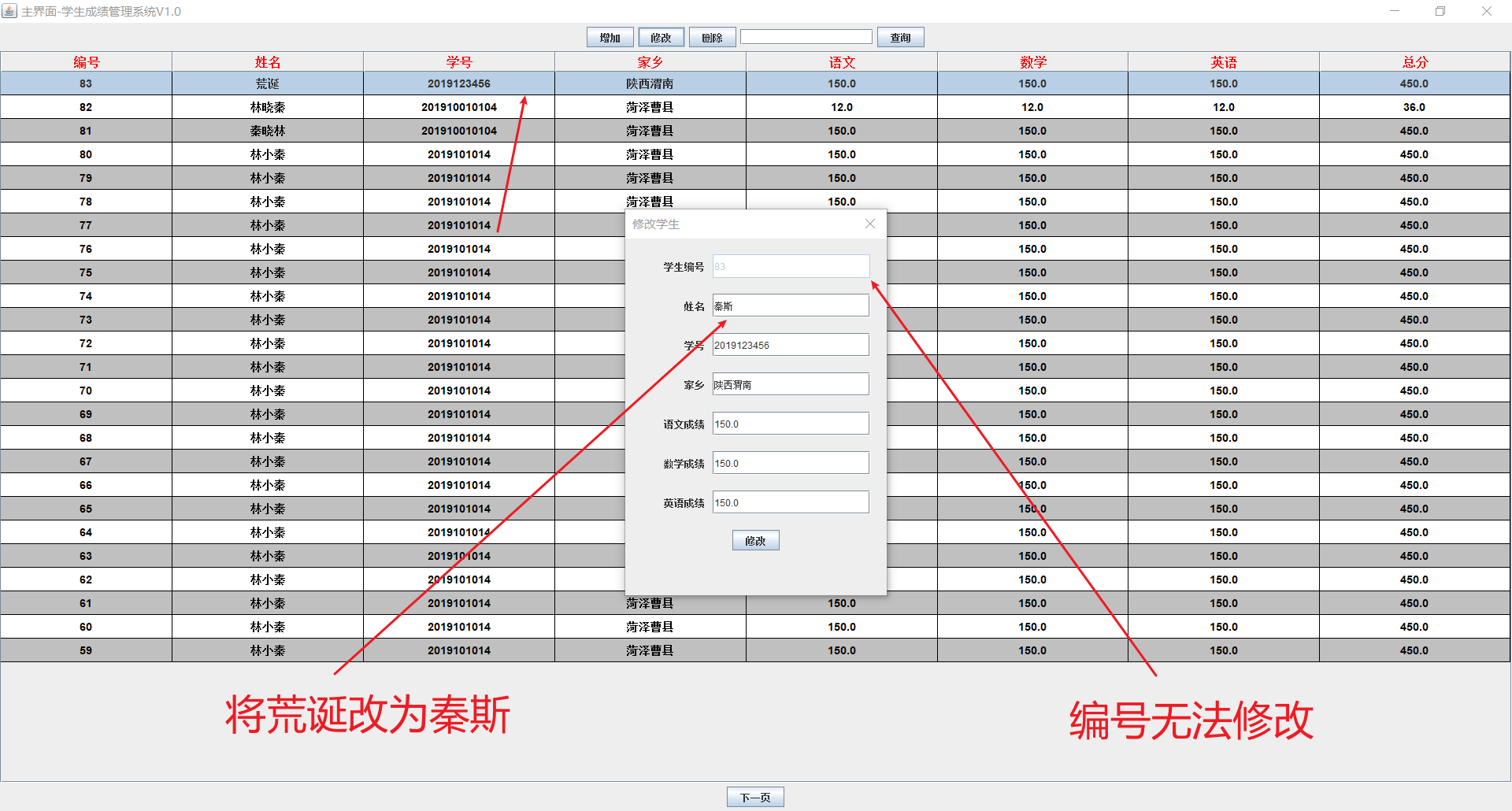Screen dimensions: 1512x811
Task: Click 家乡 cell 菏泽曹县 in row 60
Action: (x=650, y=627)
